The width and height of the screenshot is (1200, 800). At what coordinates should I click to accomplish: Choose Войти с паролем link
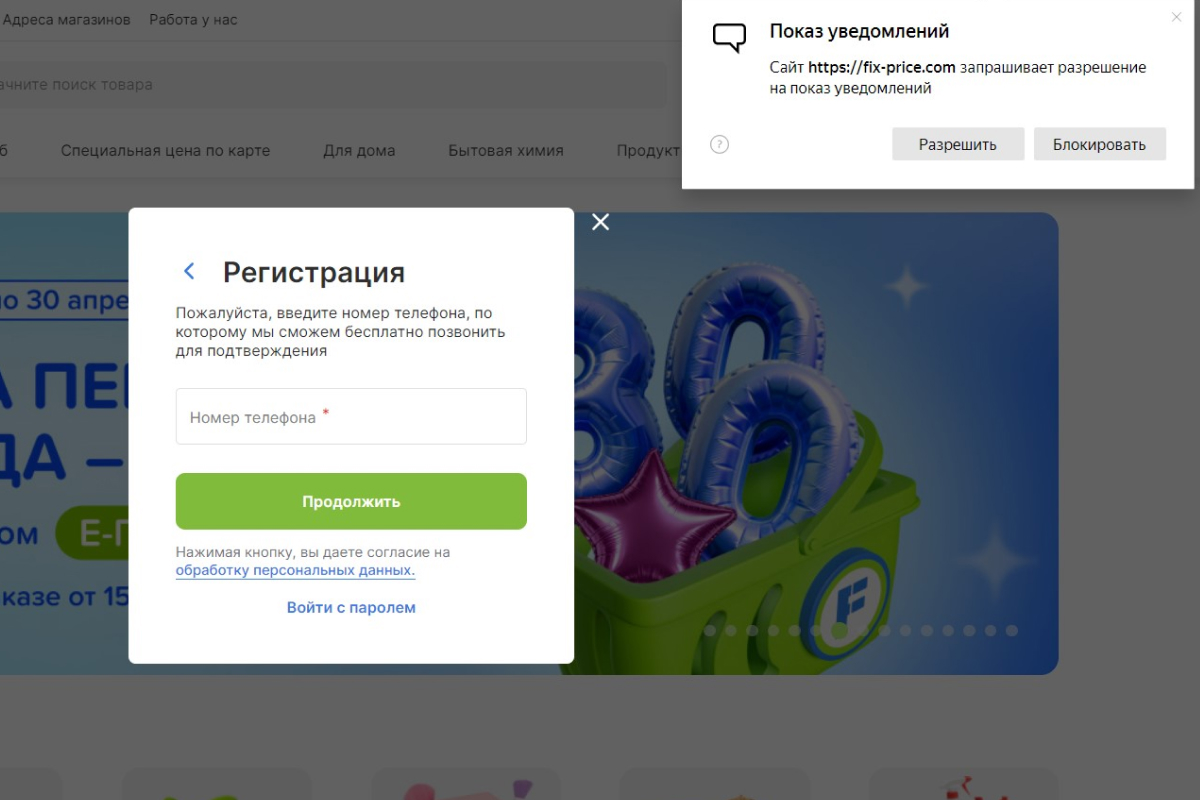351,607
